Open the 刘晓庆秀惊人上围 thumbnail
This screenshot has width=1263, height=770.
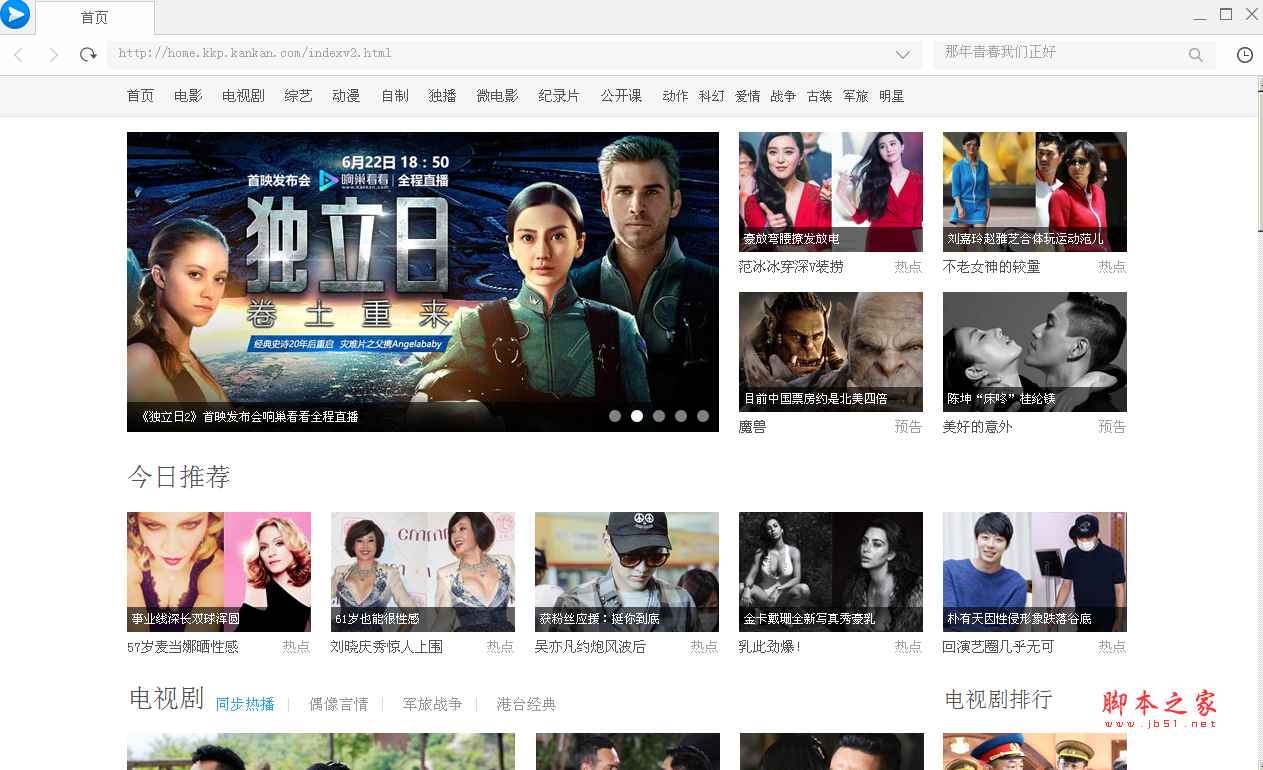coord(423,572)
